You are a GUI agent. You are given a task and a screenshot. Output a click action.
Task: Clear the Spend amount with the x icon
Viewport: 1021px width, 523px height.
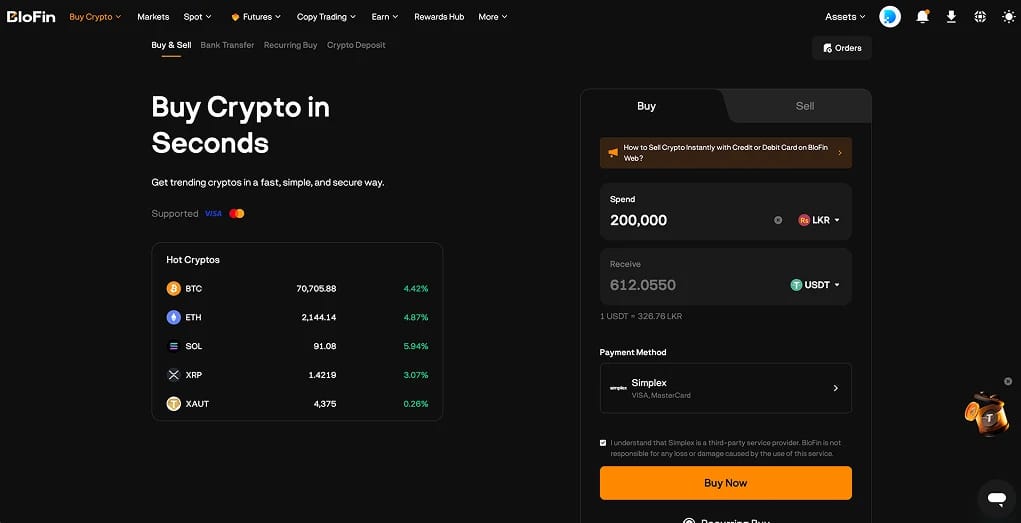point(777,220)
